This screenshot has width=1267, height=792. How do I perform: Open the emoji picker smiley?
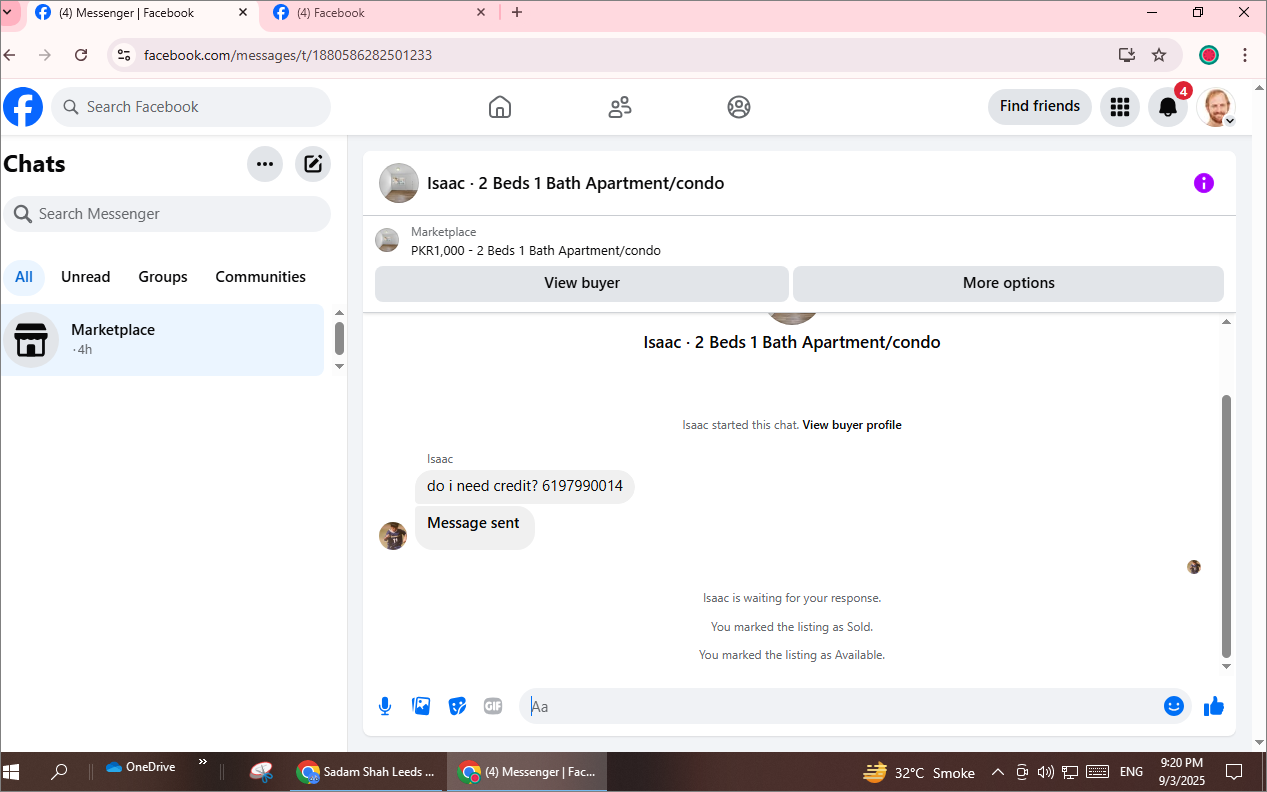click(x=1174, y=706)
